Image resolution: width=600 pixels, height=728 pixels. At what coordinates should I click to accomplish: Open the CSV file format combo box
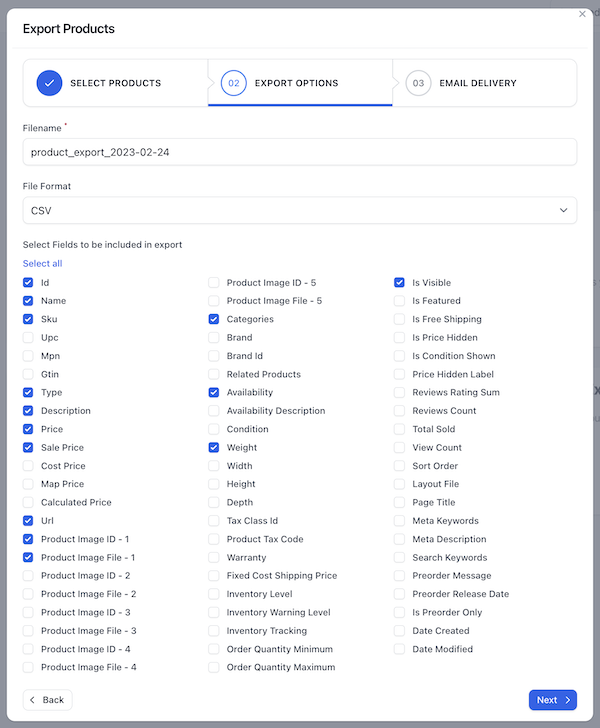pyautogui.click(x=300, y=210)
